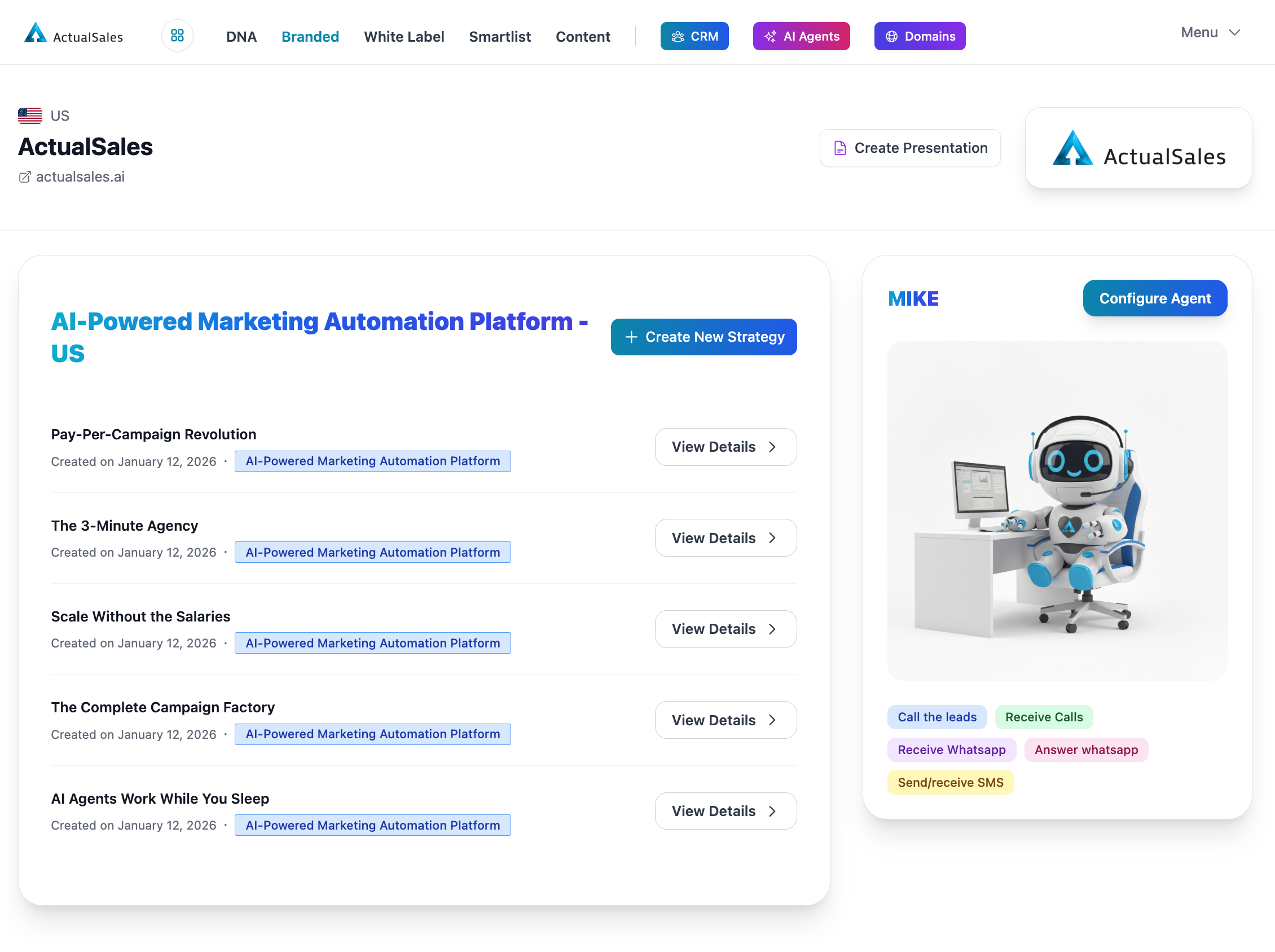Click the platform tag under The 3-Minute Agency

click(x=372, y=552)
